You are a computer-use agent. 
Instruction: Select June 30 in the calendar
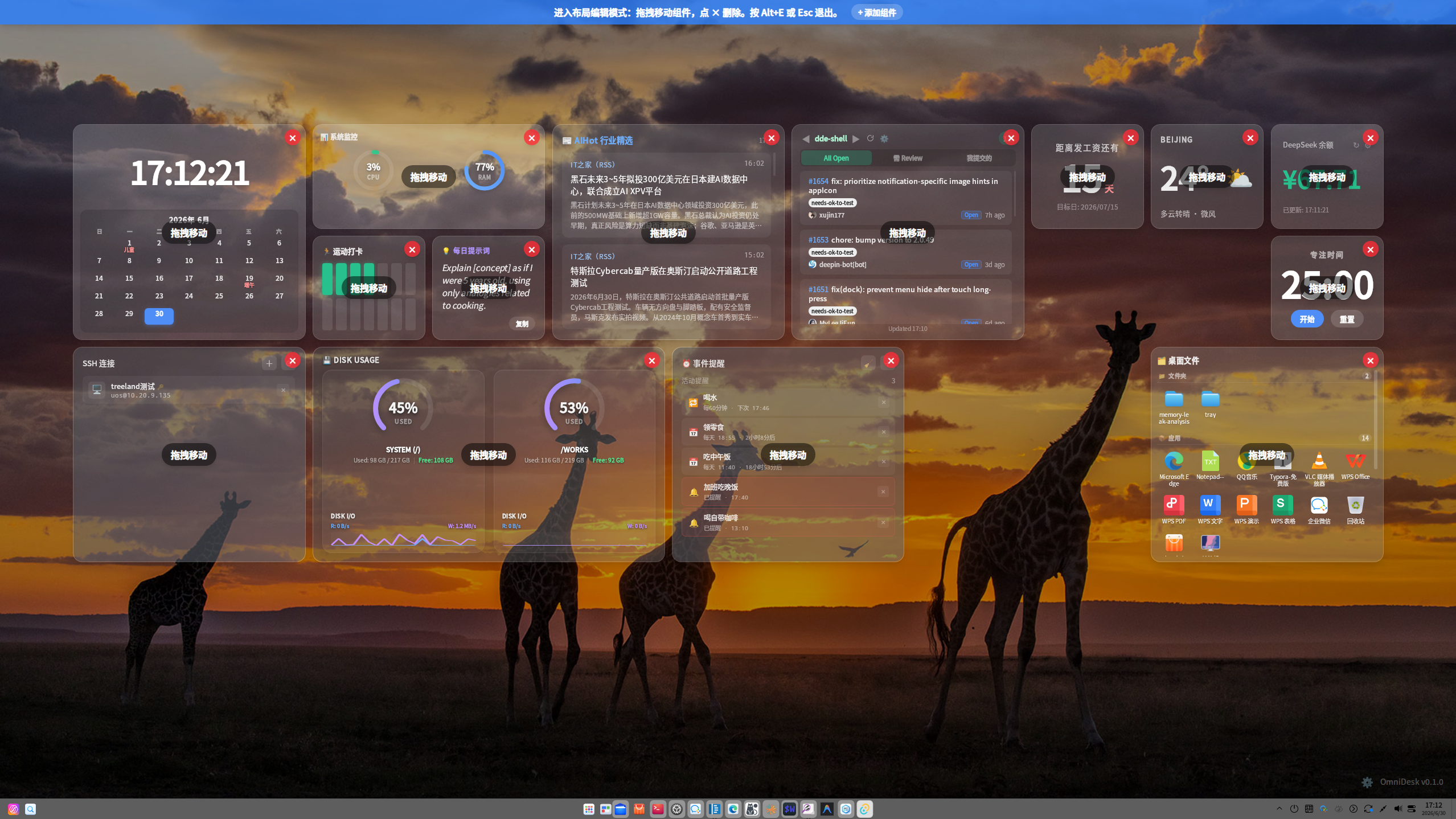[x=159, y=316]
